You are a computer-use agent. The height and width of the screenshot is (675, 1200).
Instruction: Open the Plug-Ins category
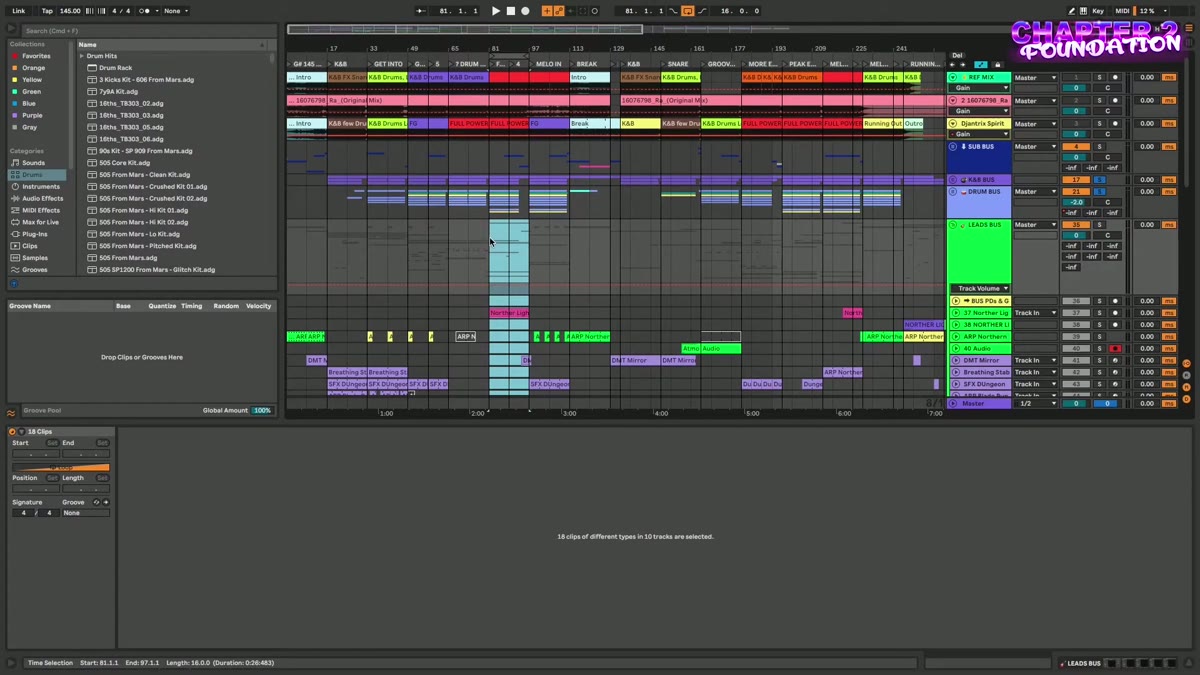point(35,234)
